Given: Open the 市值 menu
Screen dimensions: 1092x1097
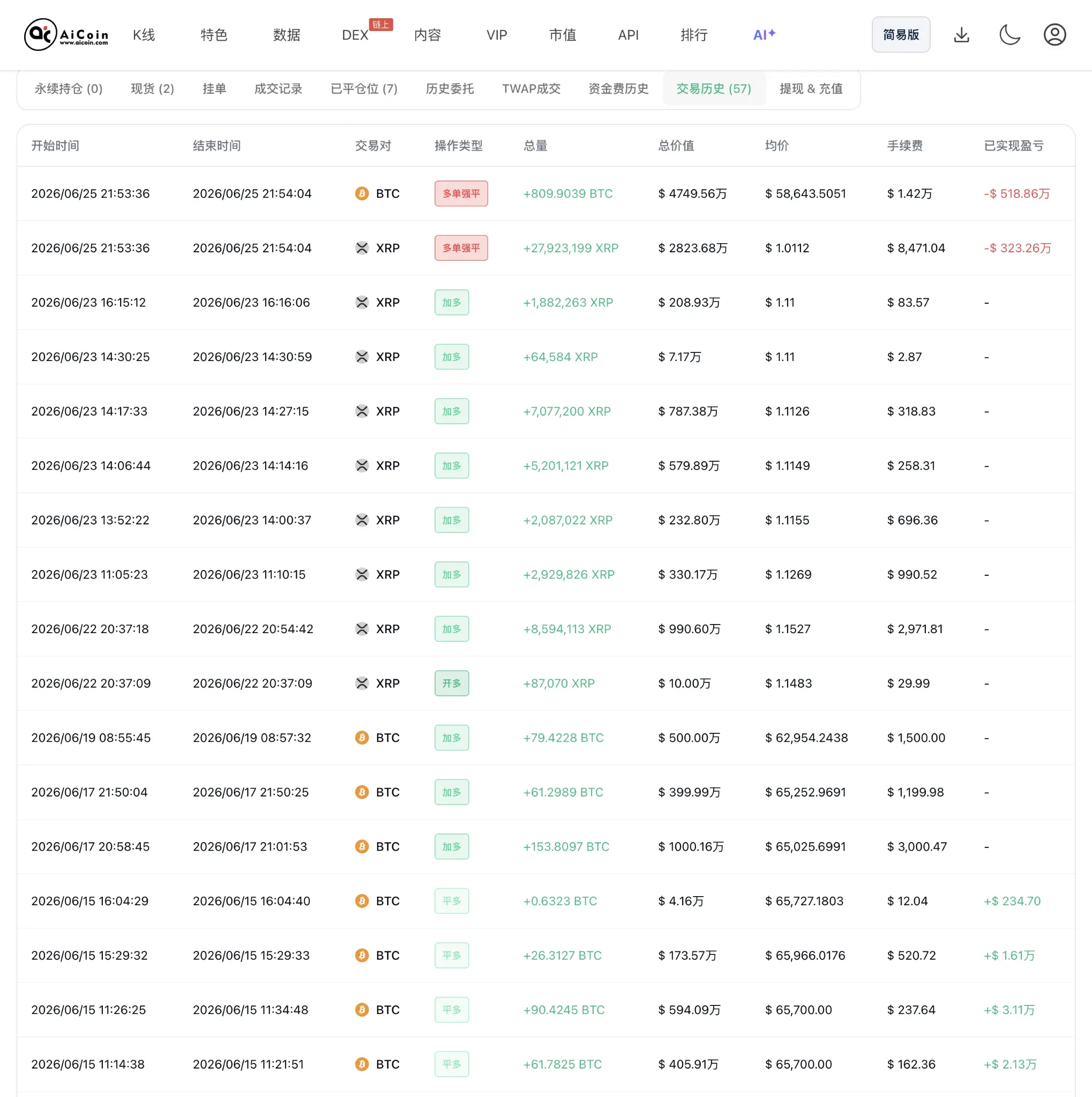Looking at the screenshot, I should point(563,35).
